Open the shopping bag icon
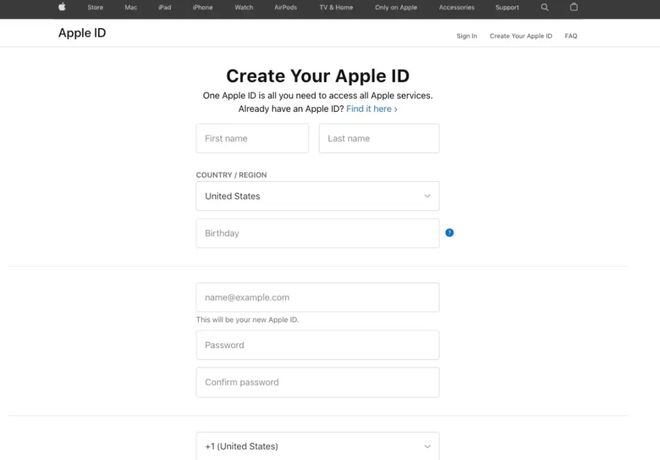 [x=574, y=7]
